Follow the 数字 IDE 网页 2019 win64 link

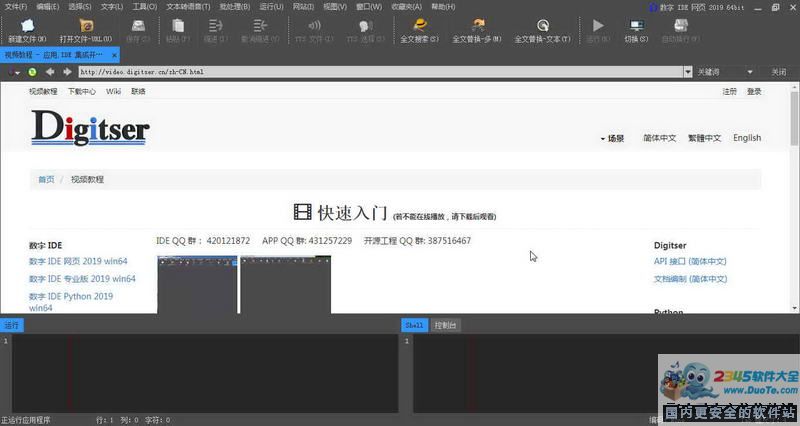[x=78, y=261]
